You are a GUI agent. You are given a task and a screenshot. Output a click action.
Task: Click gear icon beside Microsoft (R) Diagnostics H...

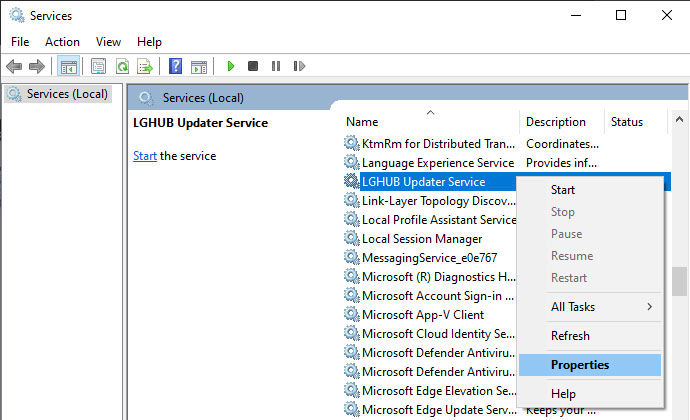point(352,276)
